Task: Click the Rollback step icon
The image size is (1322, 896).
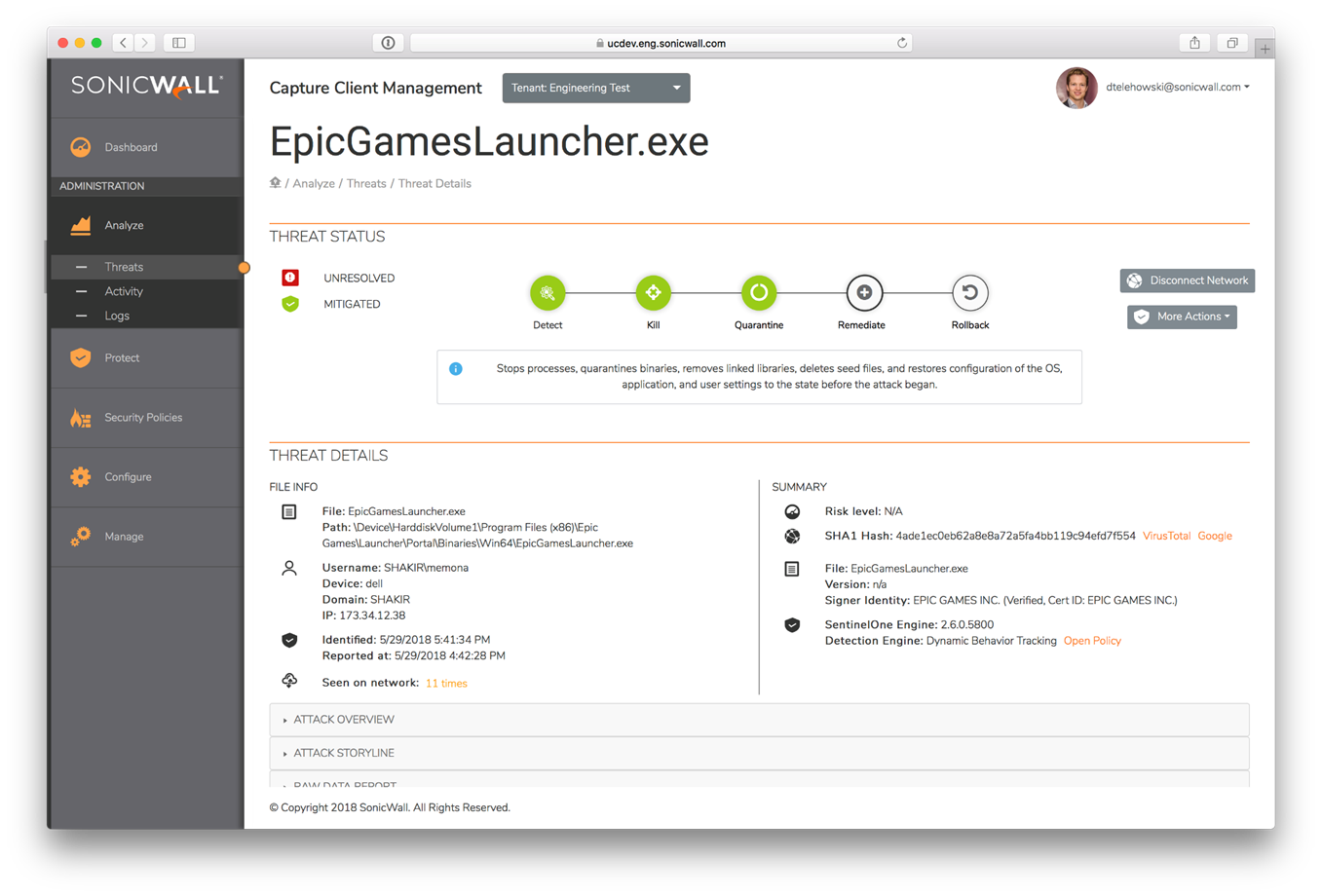Action: 969,292
